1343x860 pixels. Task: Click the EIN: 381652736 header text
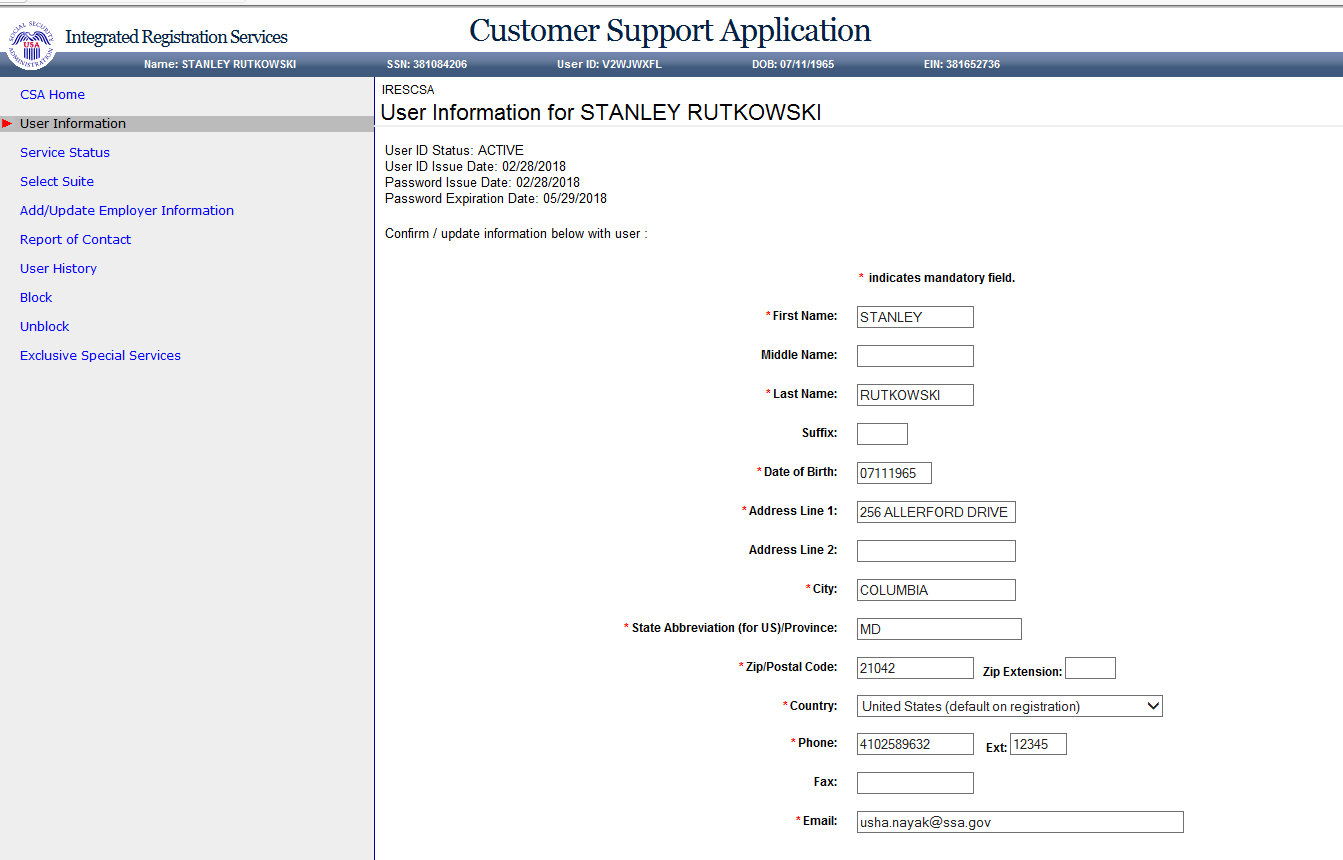[962, 64]
